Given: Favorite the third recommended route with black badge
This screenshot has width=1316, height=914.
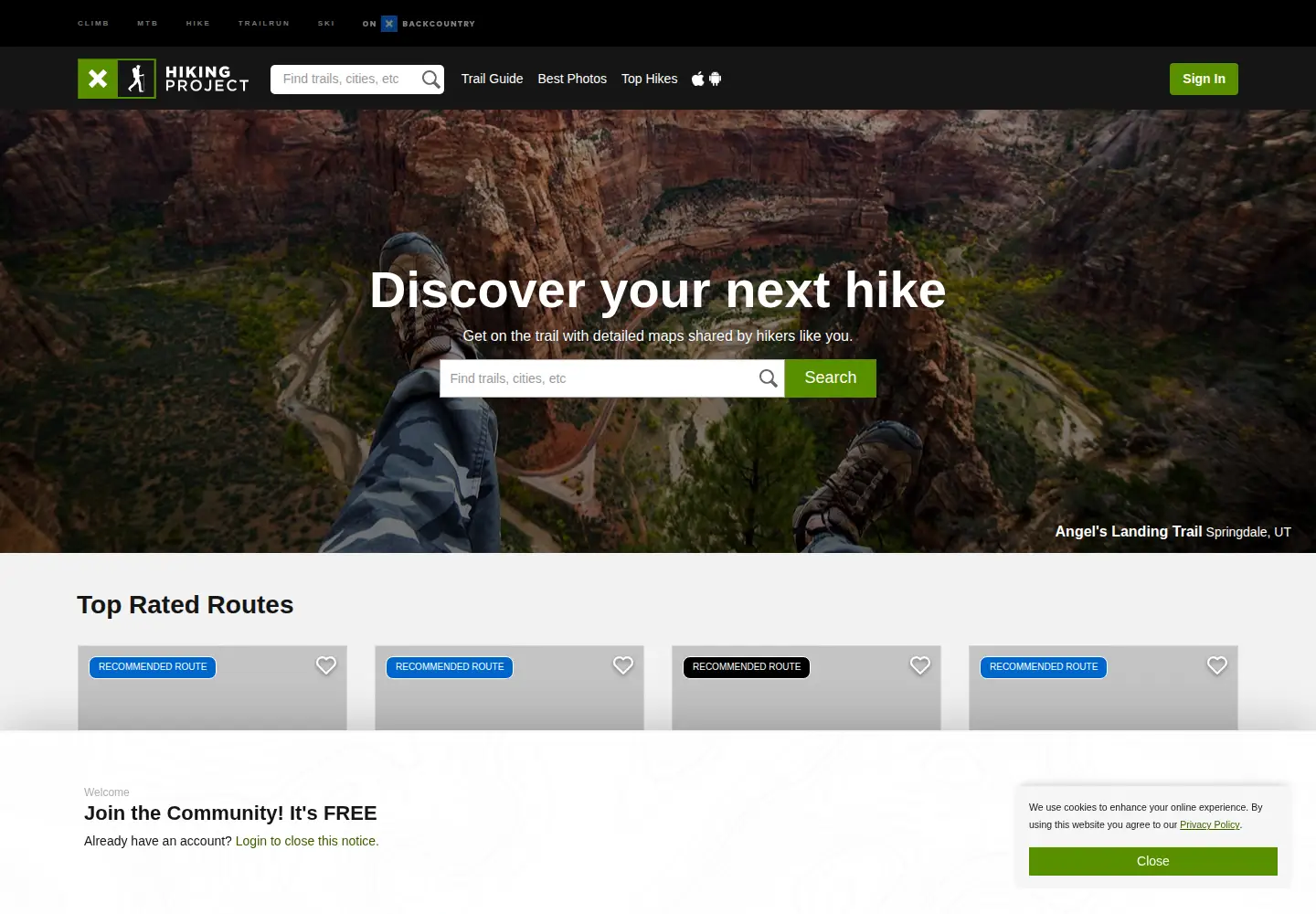Looking at the screenshot, I should pos(920,665).
